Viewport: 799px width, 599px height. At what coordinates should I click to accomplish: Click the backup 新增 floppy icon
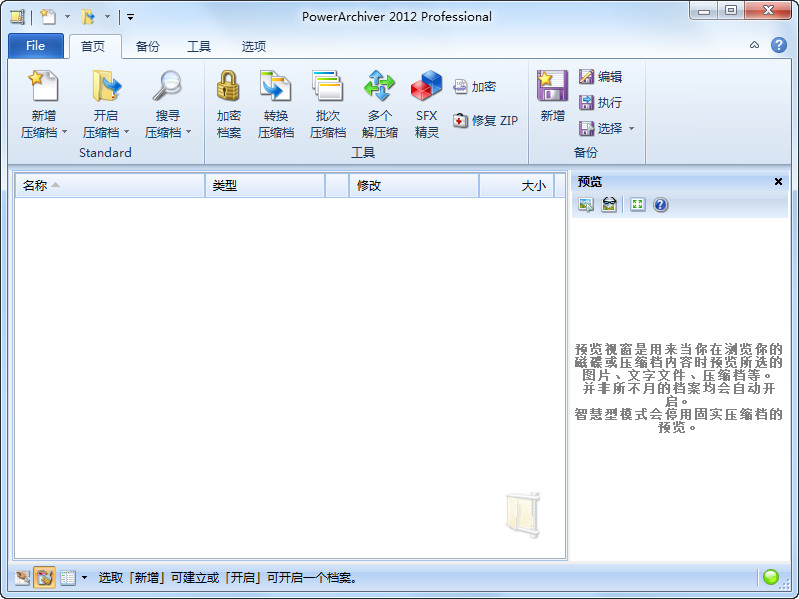click(x=552, y=86)
